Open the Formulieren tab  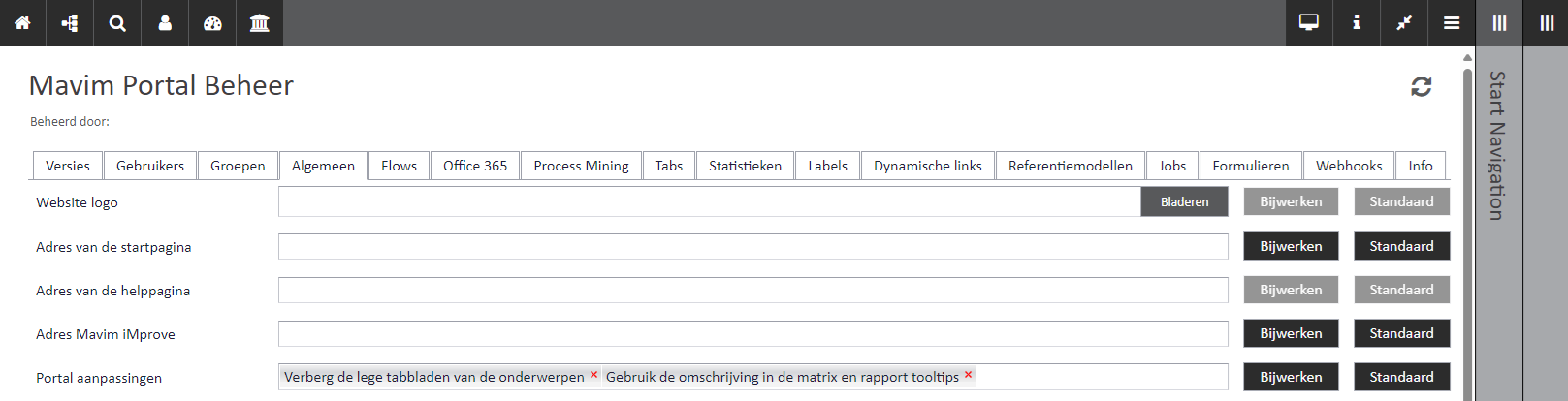(x=1251, y=166)
